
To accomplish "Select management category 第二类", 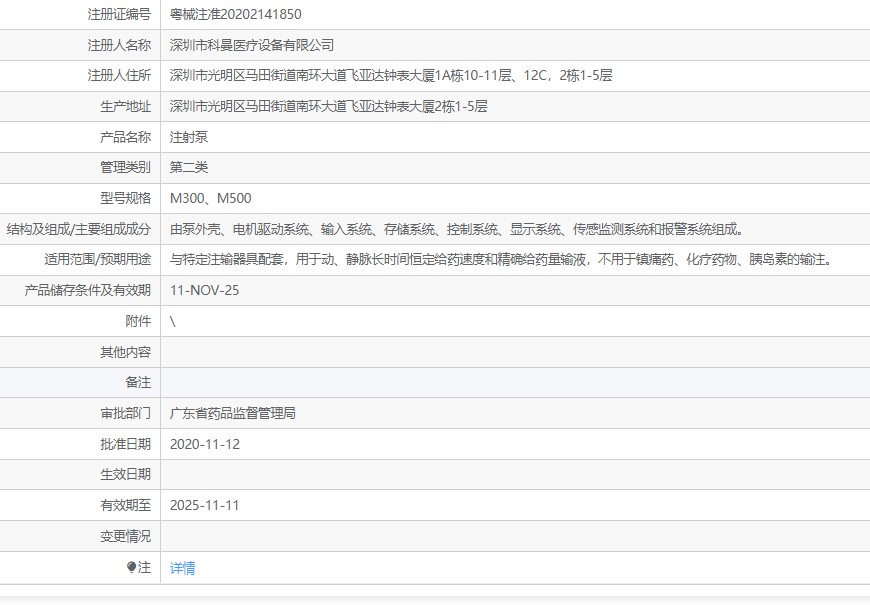I will click(189, 167).
